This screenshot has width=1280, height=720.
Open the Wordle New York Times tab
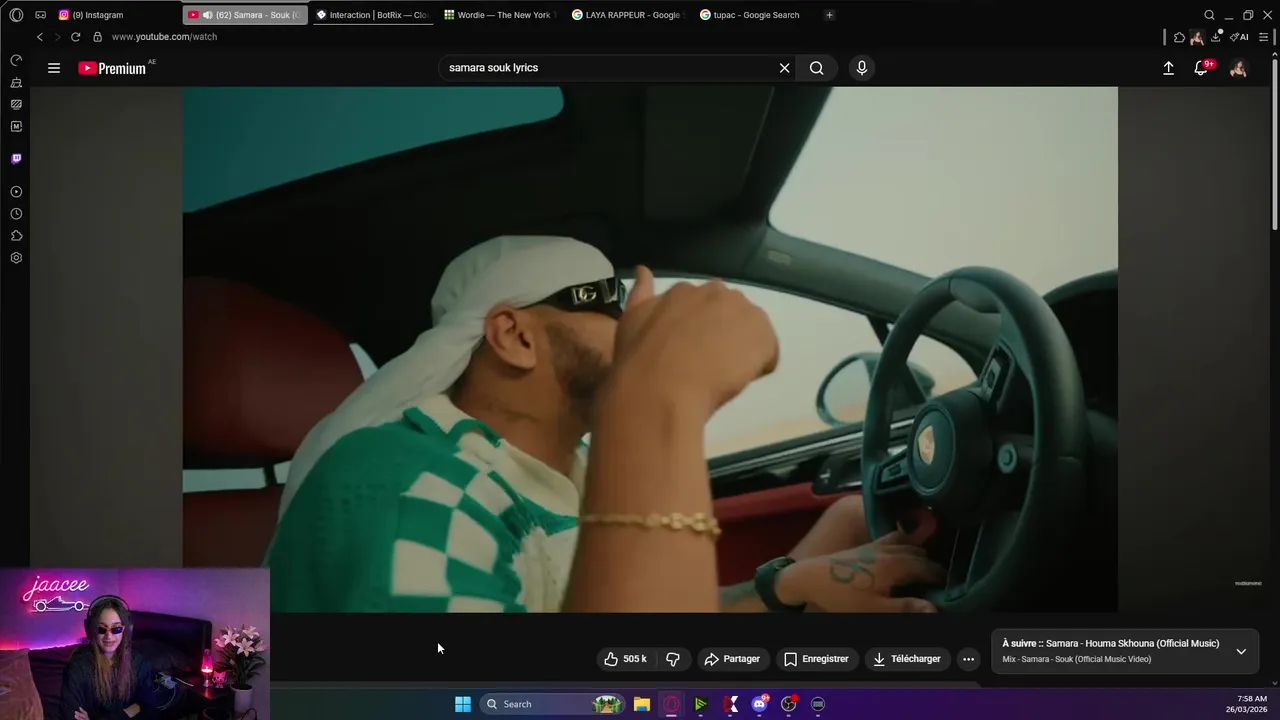coord(500,15)
